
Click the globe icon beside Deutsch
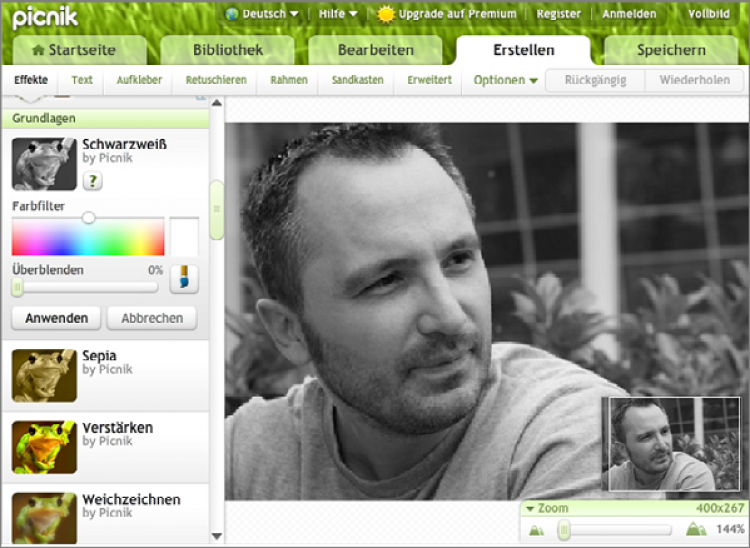[x=232, y=14]
